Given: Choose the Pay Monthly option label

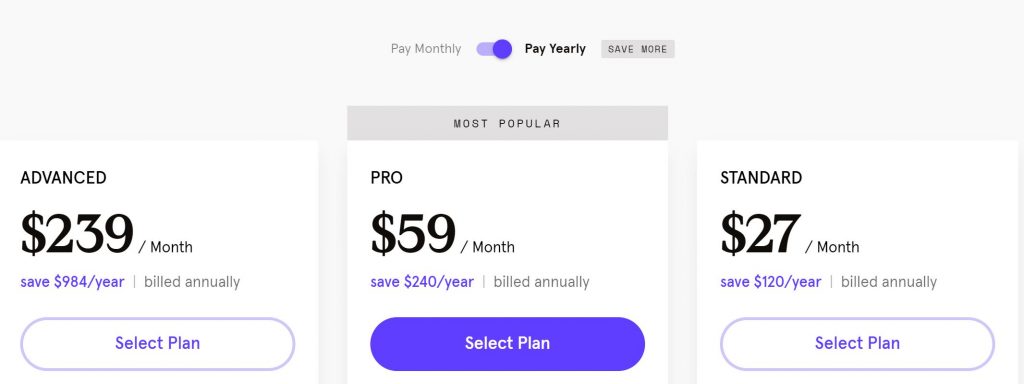Looking at the screenshot, I should click(426, 49).
